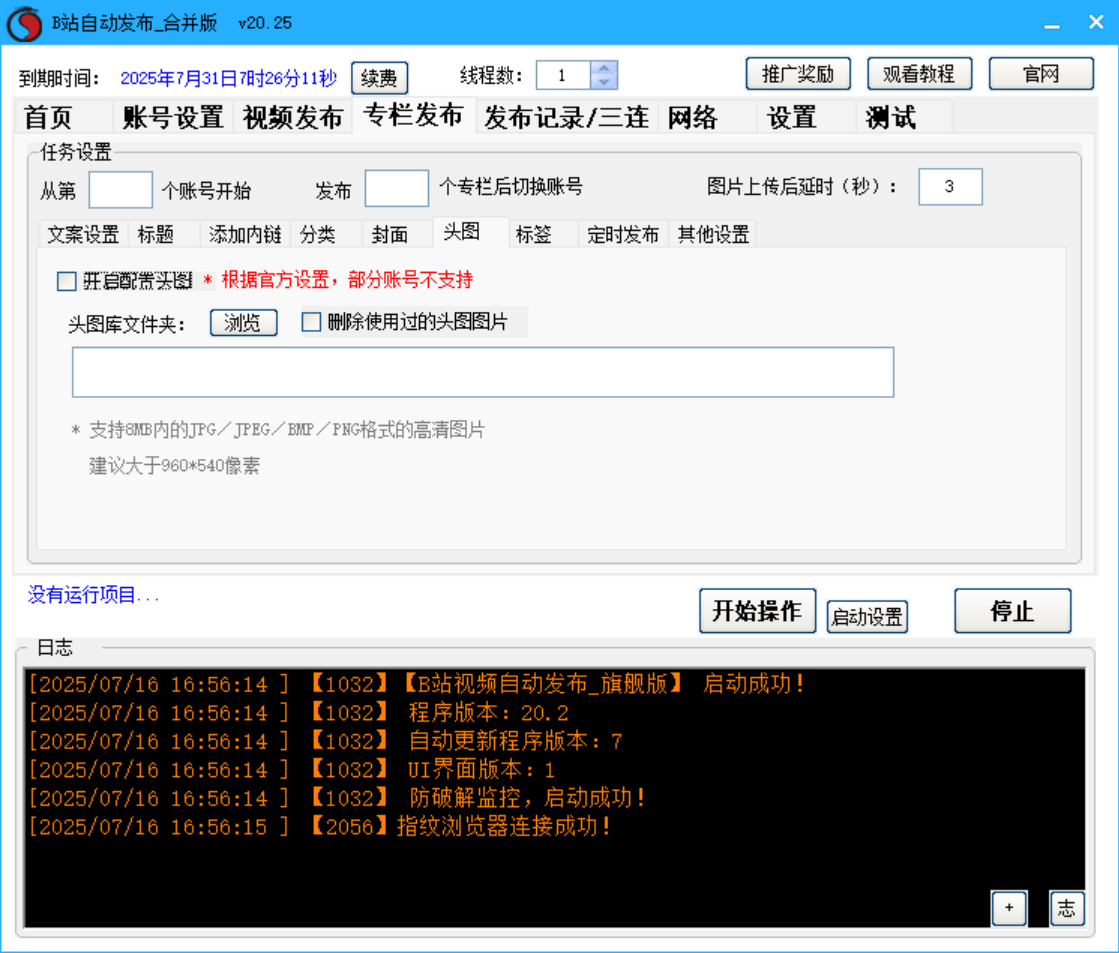
Task: Click the 建议大于960*540像素 hint text
Action: pos(174,466)
